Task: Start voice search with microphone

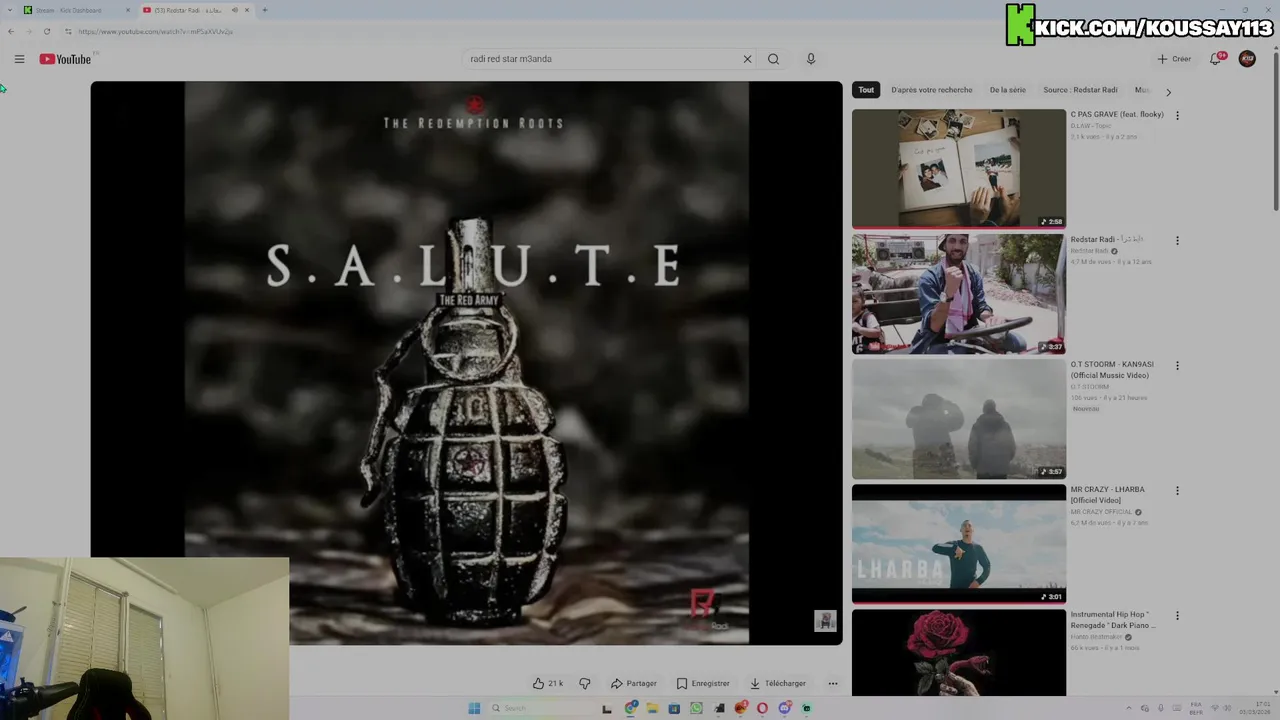Action: [811, 59]
